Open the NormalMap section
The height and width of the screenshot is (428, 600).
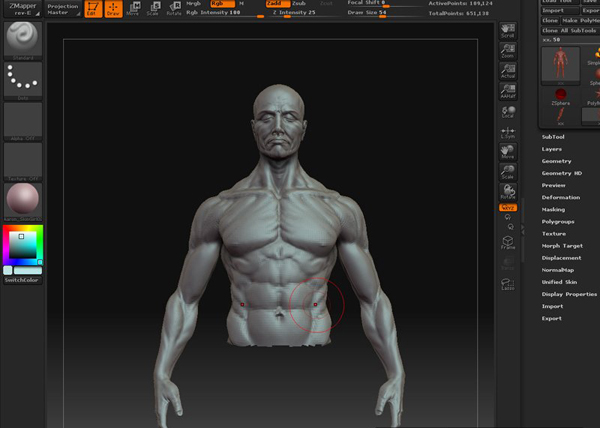[x=558, y=270]
